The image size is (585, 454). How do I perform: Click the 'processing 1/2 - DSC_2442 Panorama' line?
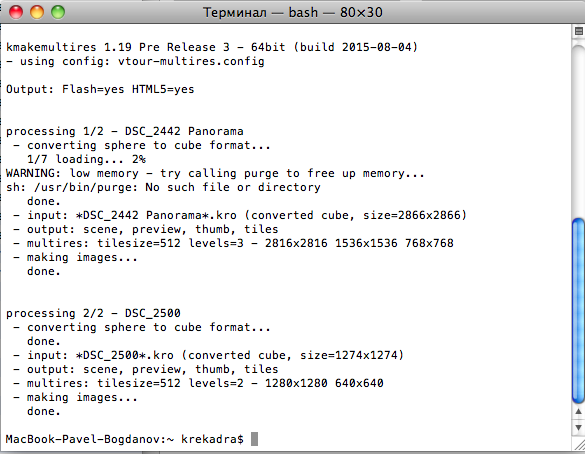125,131
